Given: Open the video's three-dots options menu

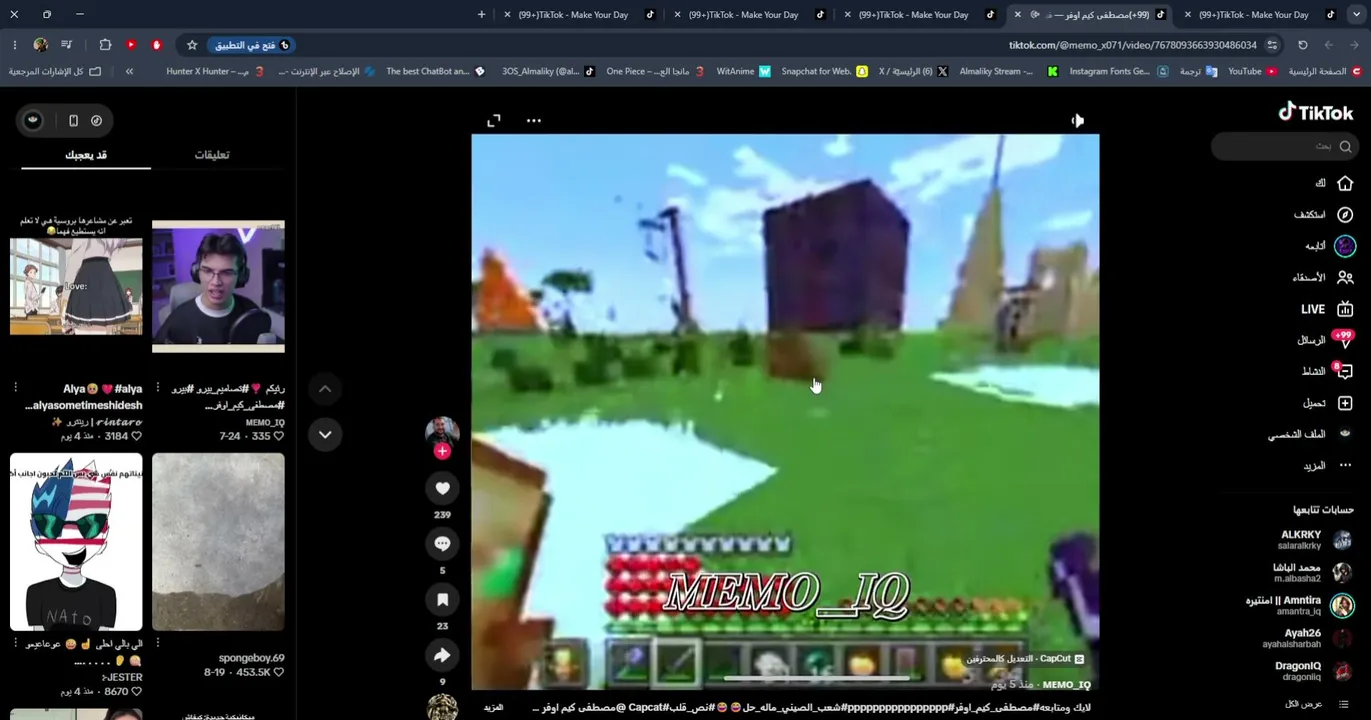Looking at the screenshot, I should (x=534, y=121).
